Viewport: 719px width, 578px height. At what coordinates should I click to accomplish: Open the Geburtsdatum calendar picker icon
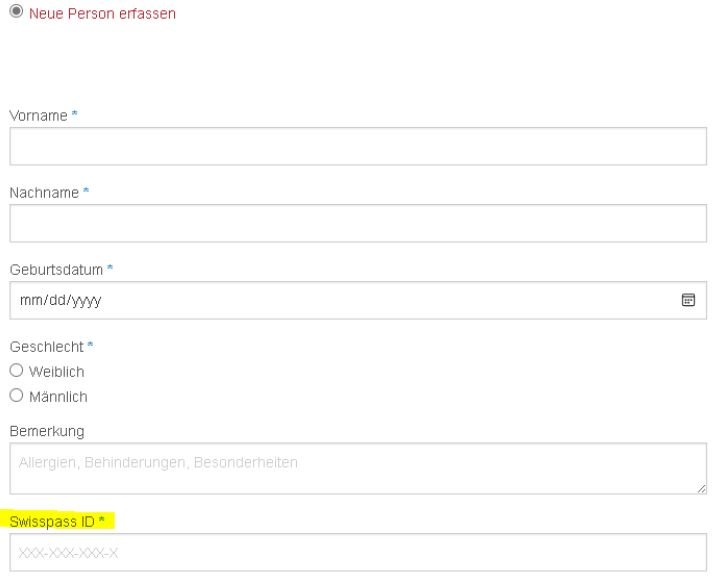[x=688, y=300]
